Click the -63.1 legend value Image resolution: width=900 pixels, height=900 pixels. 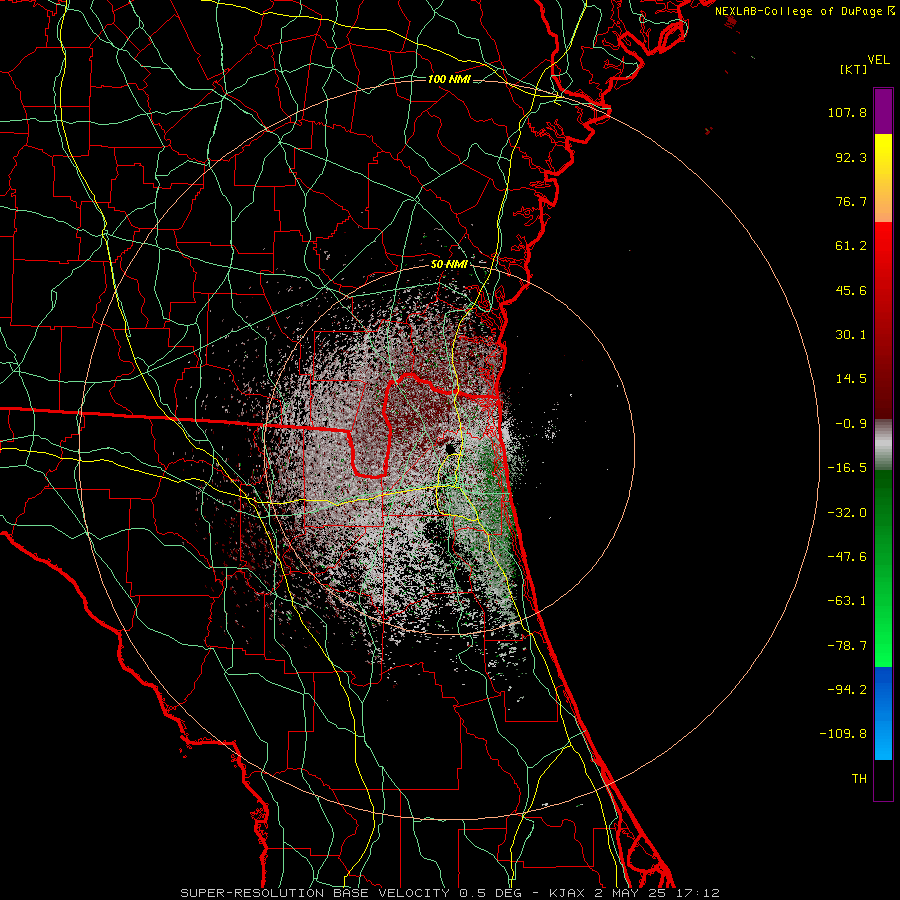[x=847, y=601]
